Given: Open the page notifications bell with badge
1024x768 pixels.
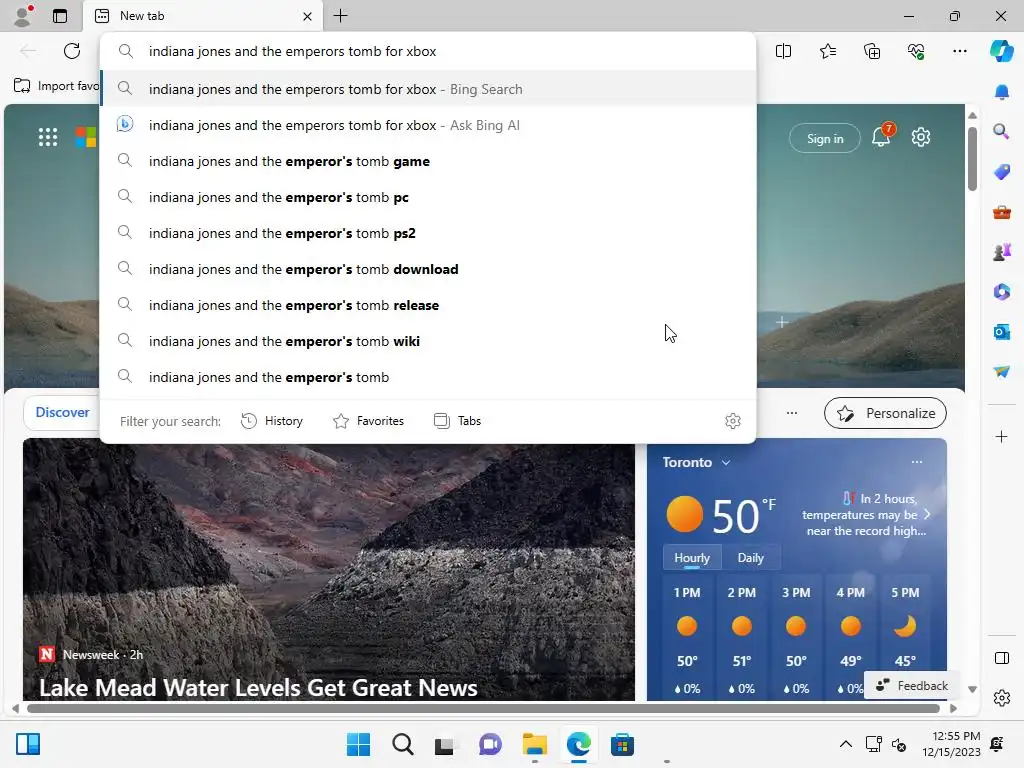Looking at the screenshot, I should tap(882, 136).
